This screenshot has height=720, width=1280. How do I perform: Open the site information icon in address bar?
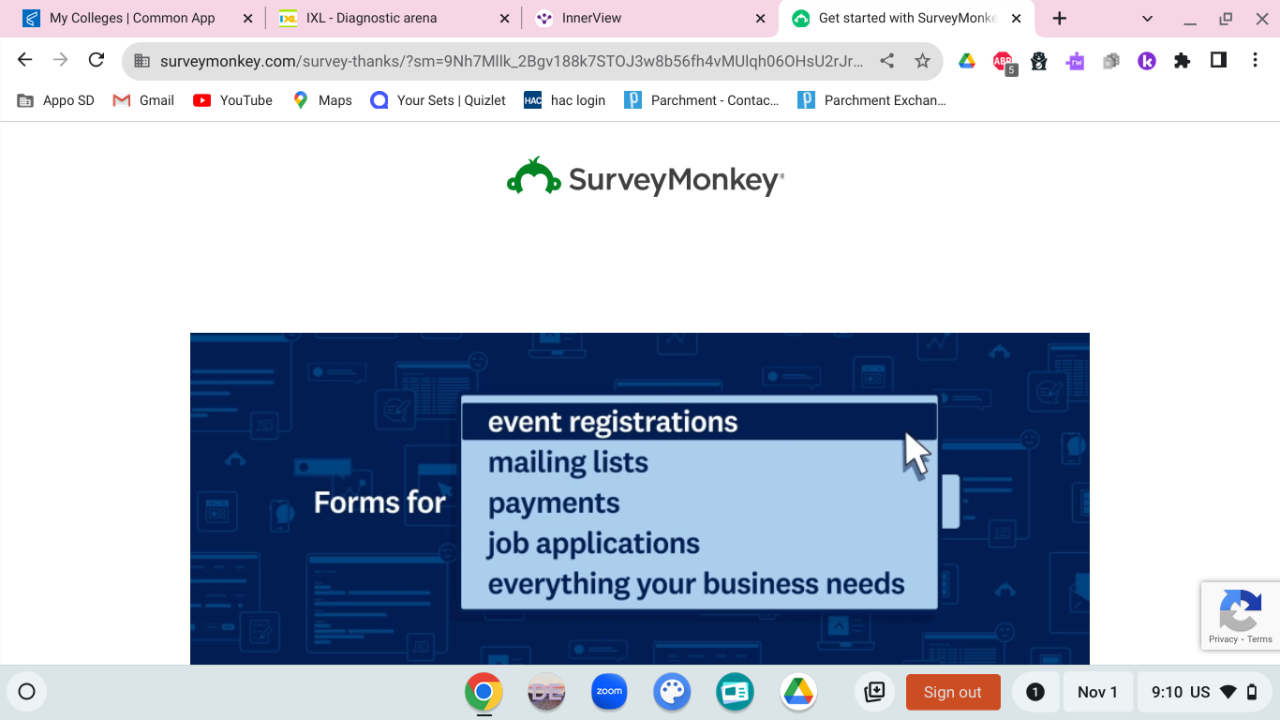pos(142,61)
